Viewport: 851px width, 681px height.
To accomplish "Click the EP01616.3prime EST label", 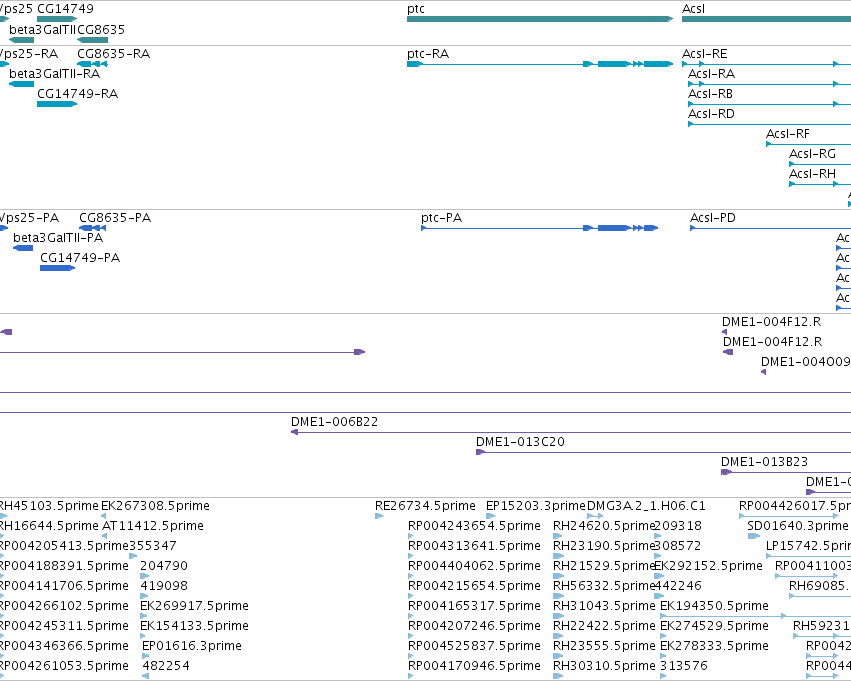I will pos(192,646).
